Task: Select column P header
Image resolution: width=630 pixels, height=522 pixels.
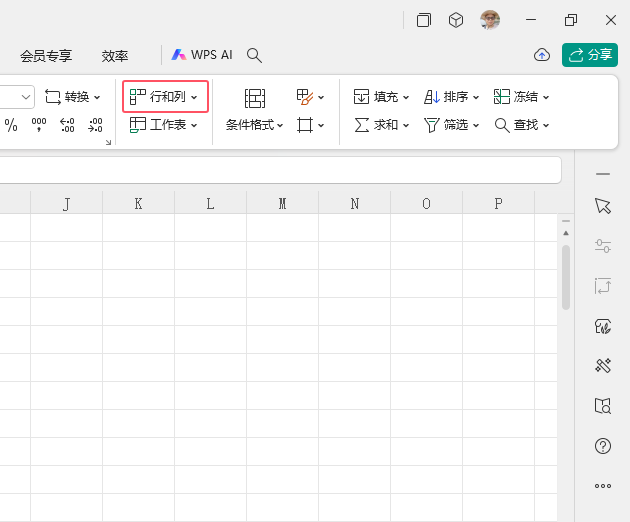Action: tap(498, 203)
